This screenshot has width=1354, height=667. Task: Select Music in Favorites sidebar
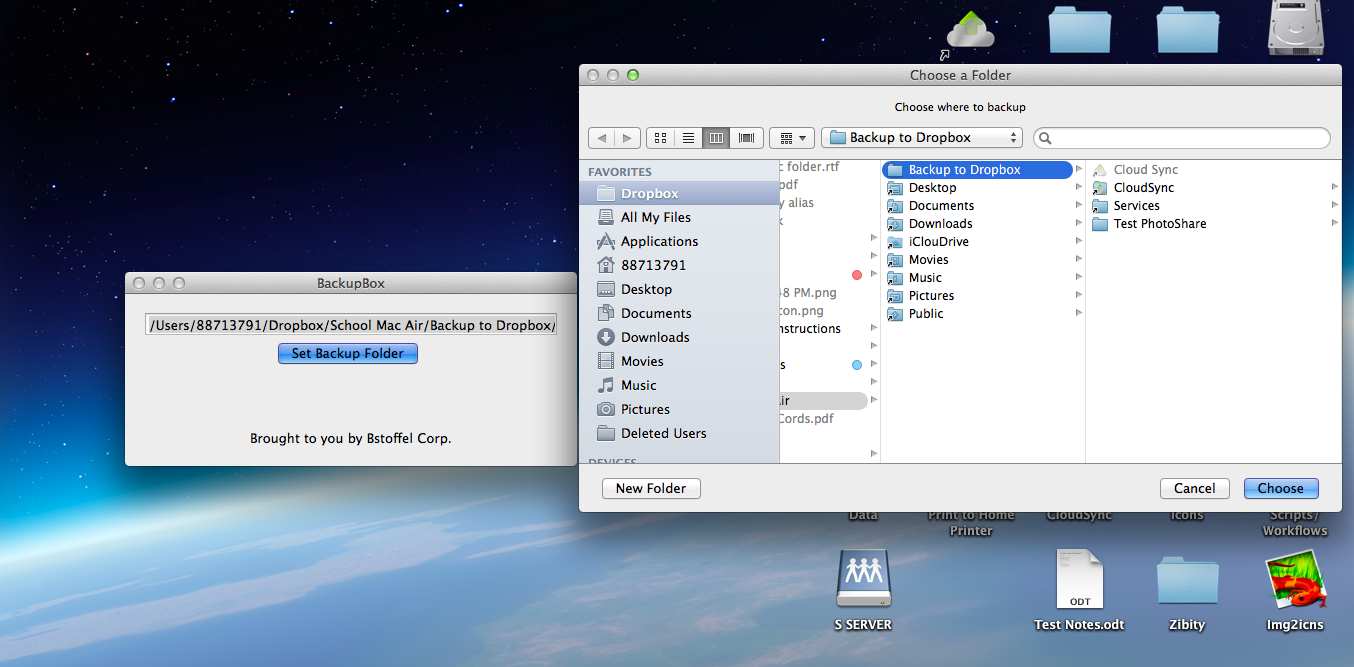click(x=679, y=385)
